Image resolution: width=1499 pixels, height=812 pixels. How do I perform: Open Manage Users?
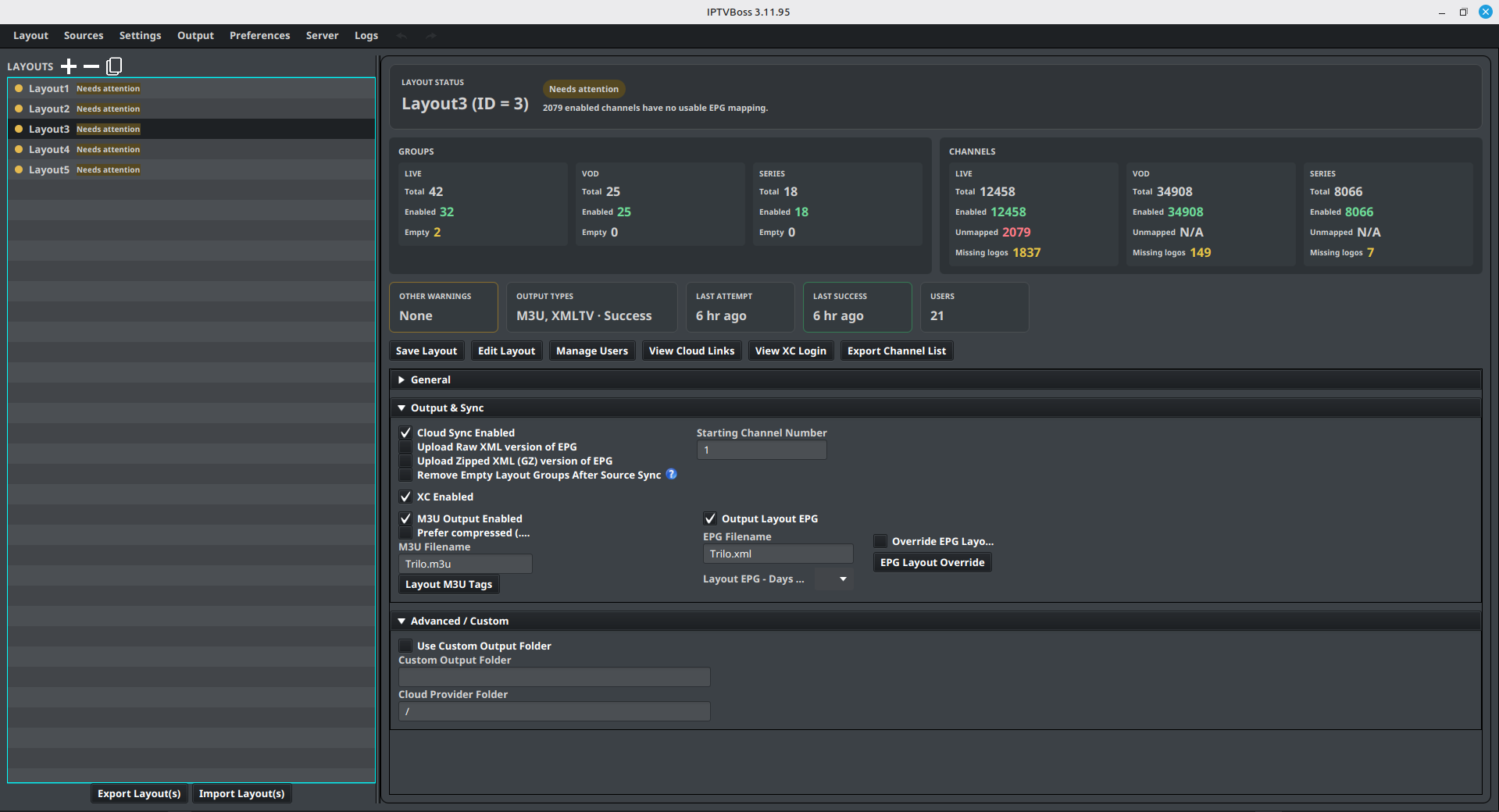[592, 351]
